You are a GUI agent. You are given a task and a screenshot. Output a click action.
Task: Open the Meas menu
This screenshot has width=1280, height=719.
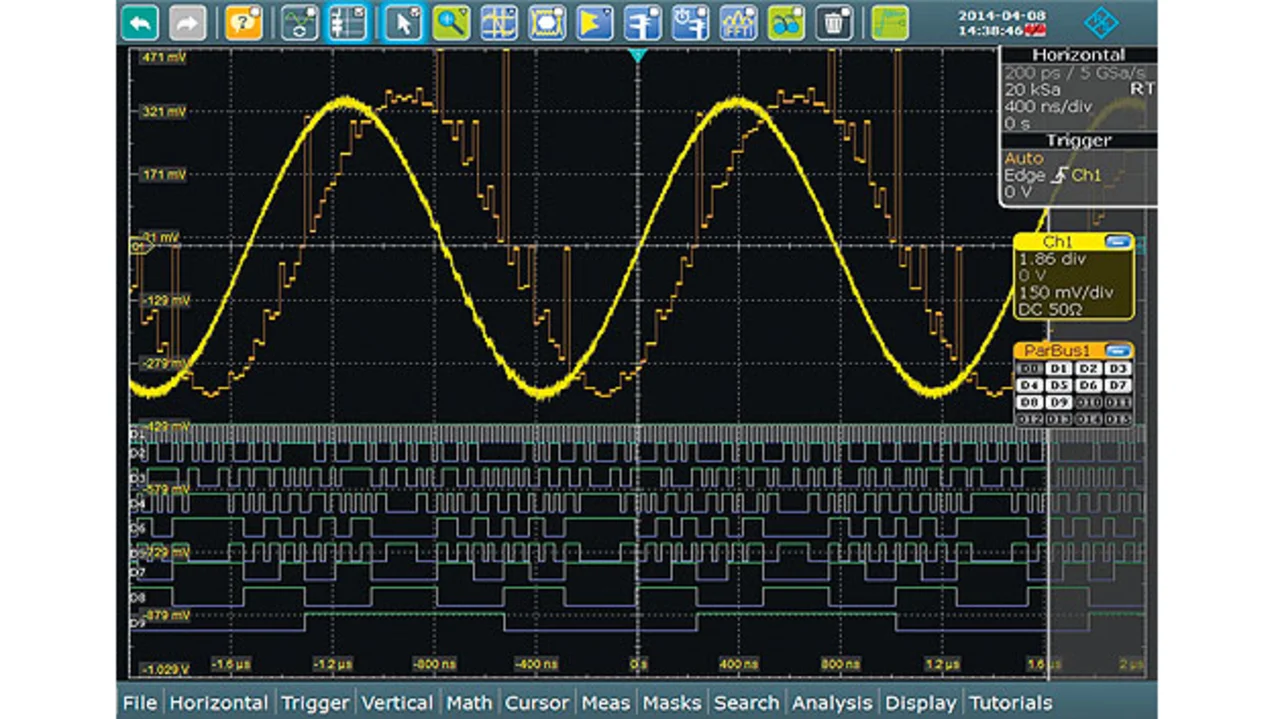pos(606,703)
